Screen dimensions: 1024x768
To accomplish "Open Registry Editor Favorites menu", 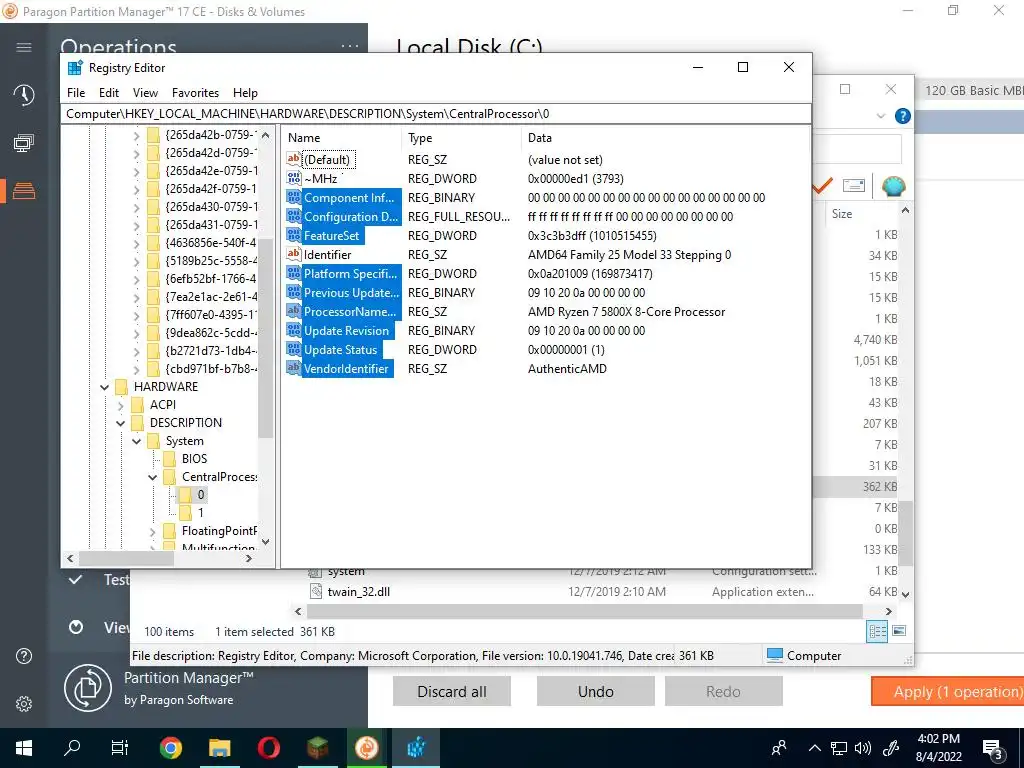I will 195,93.
